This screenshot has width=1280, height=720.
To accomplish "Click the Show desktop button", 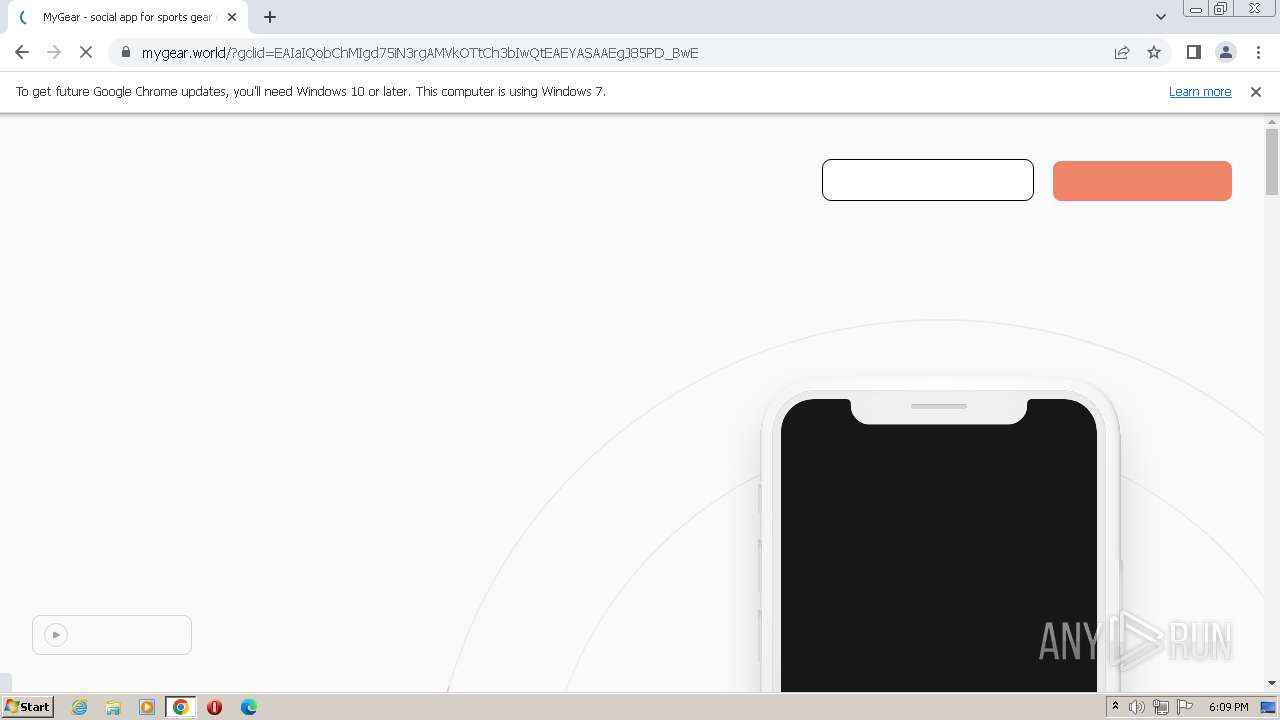I will click(x=1268, y=707).
